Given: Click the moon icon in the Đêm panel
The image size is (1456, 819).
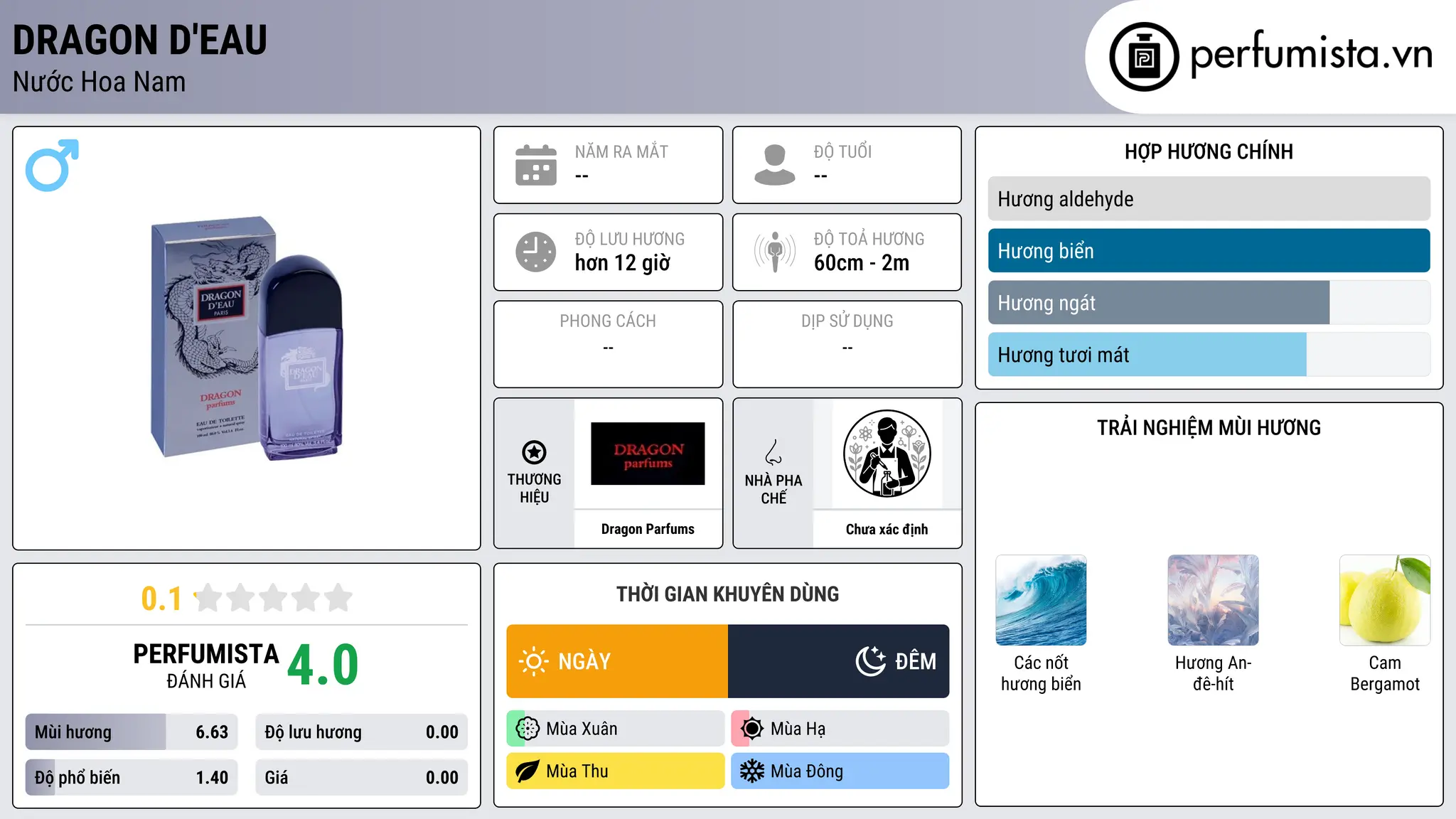Looking at the screenshot, I should (870, 661).
